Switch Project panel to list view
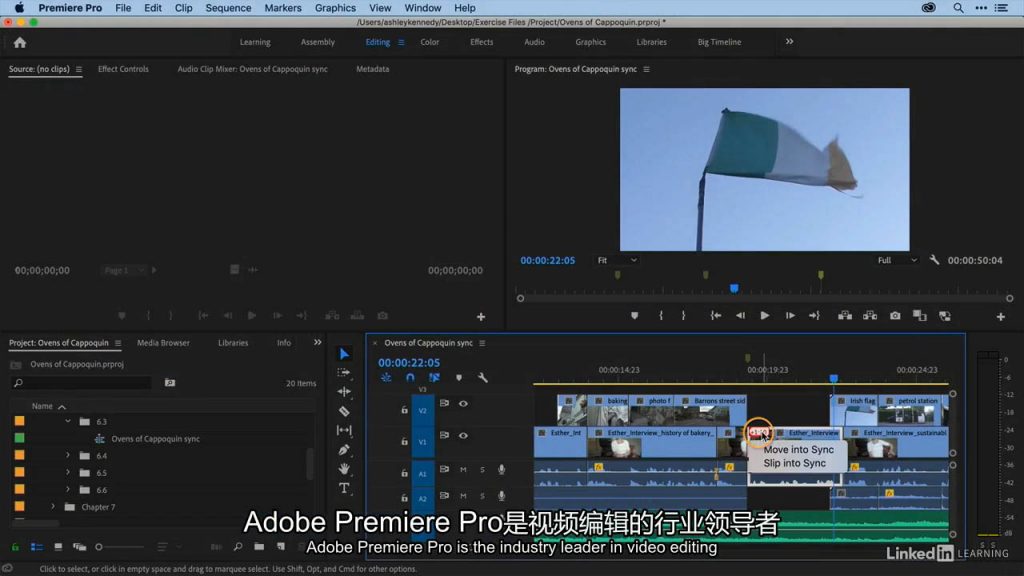1024x576 pixels. coord(37,547)
